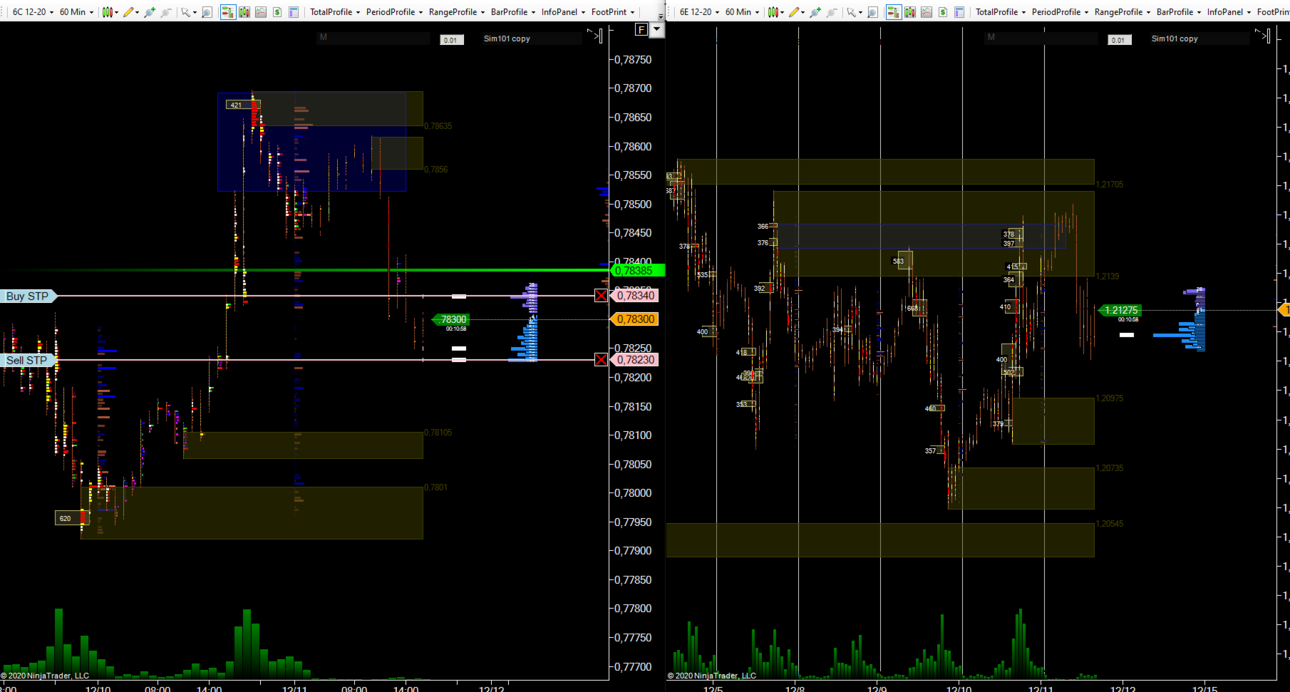
Task: Click the 0,78230 sell stop price marker
Action: coord(634,360)
